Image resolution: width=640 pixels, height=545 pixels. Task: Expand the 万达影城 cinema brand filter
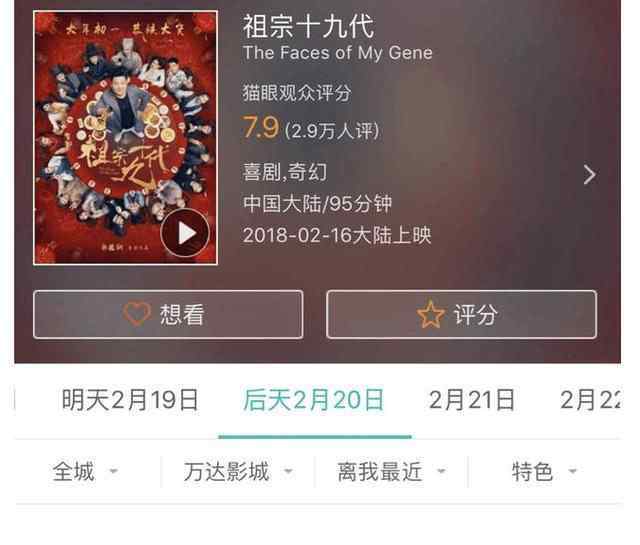[238, 472]
